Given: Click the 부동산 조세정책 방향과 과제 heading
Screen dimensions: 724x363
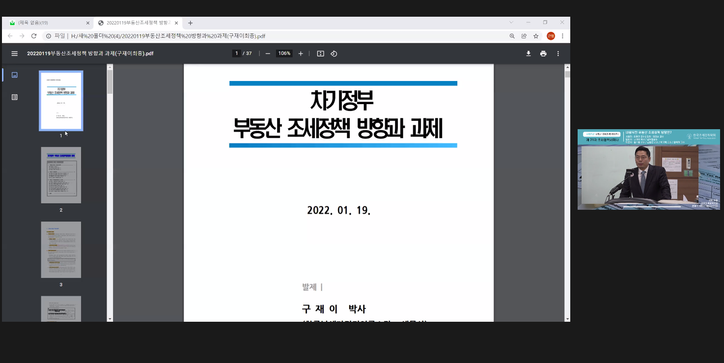Looking at the screenshot, I should pyautogui.click(x=338, y=128).
